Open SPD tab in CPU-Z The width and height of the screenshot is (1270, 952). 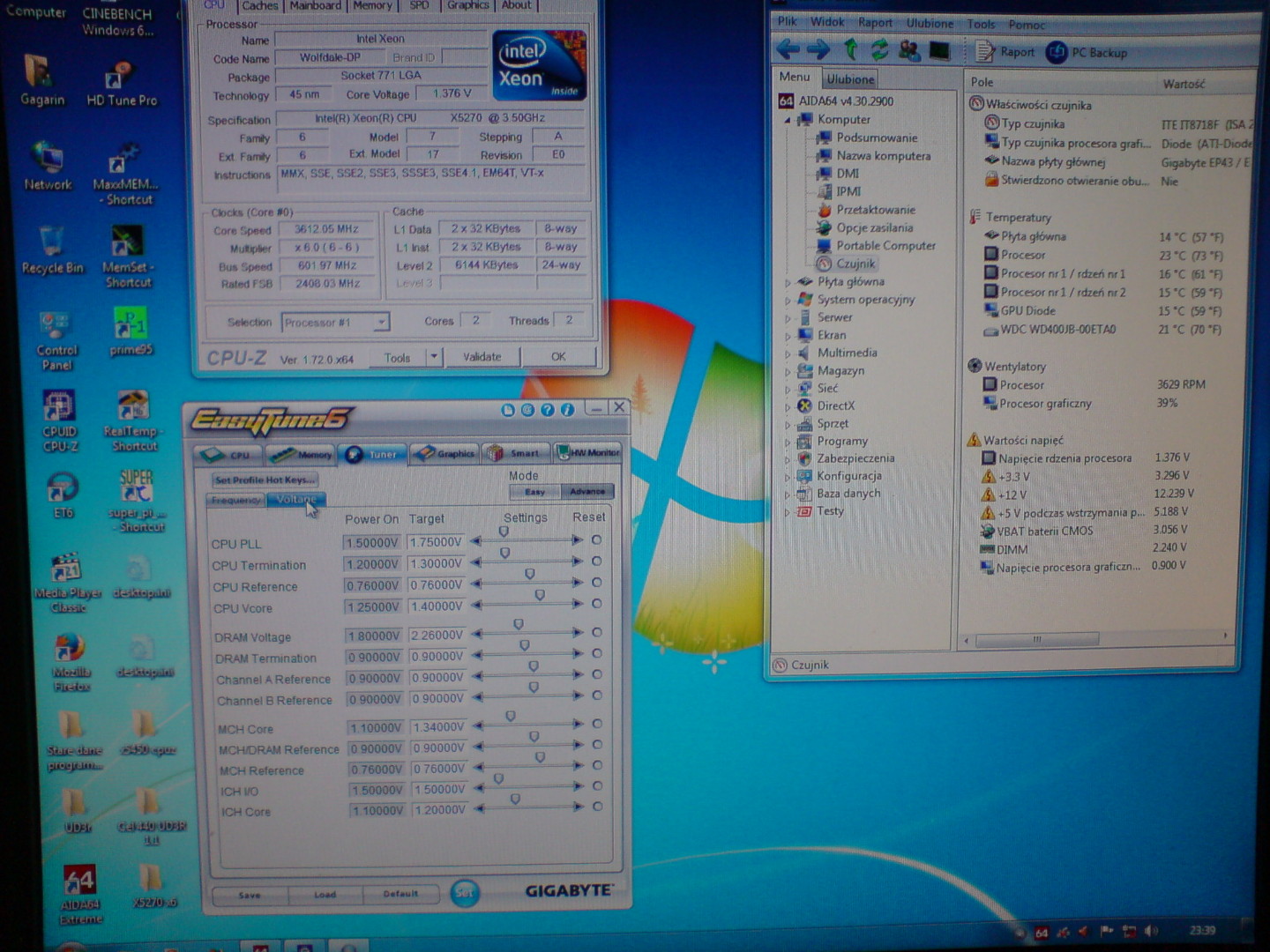click(x=419, y=5)
